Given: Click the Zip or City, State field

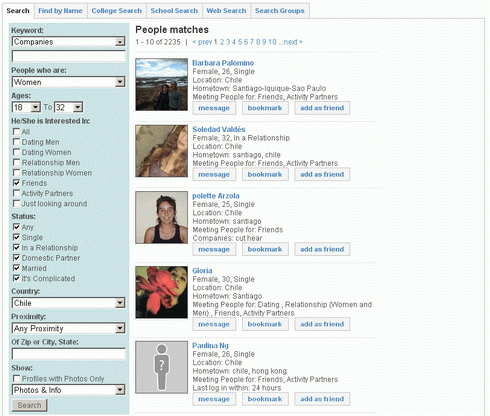Looking at the screenshot, I should pyautogui.click(x=69, y=354).
